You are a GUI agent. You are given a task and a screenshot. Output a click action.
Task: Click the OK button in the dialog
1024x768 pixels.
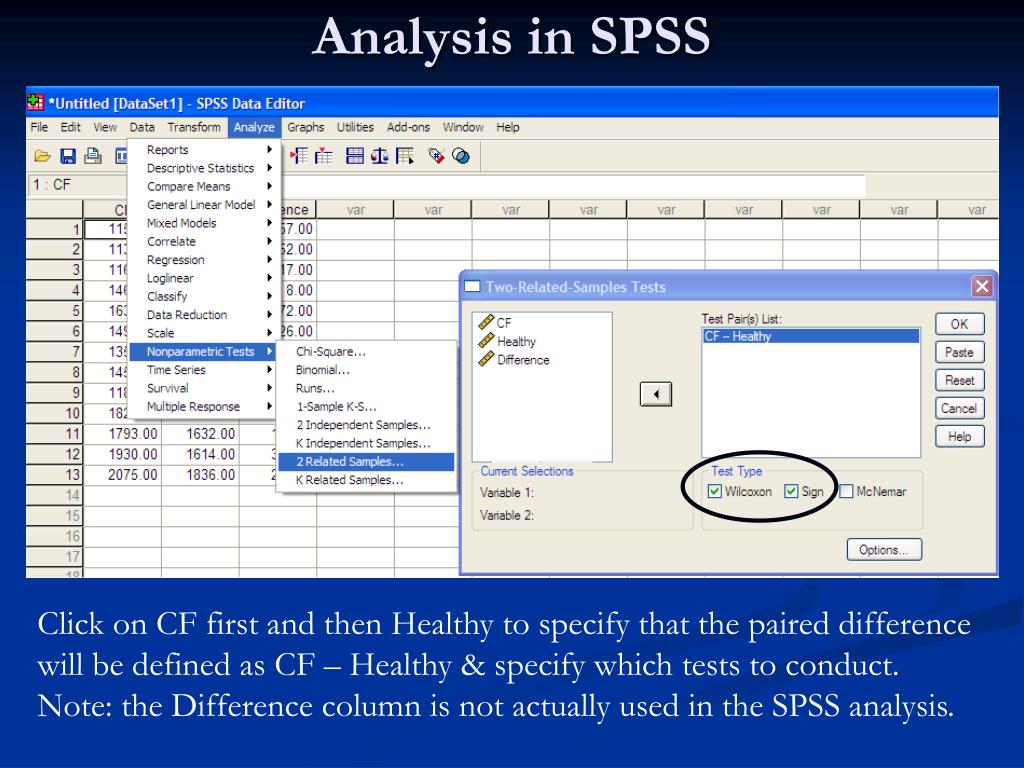959,324
